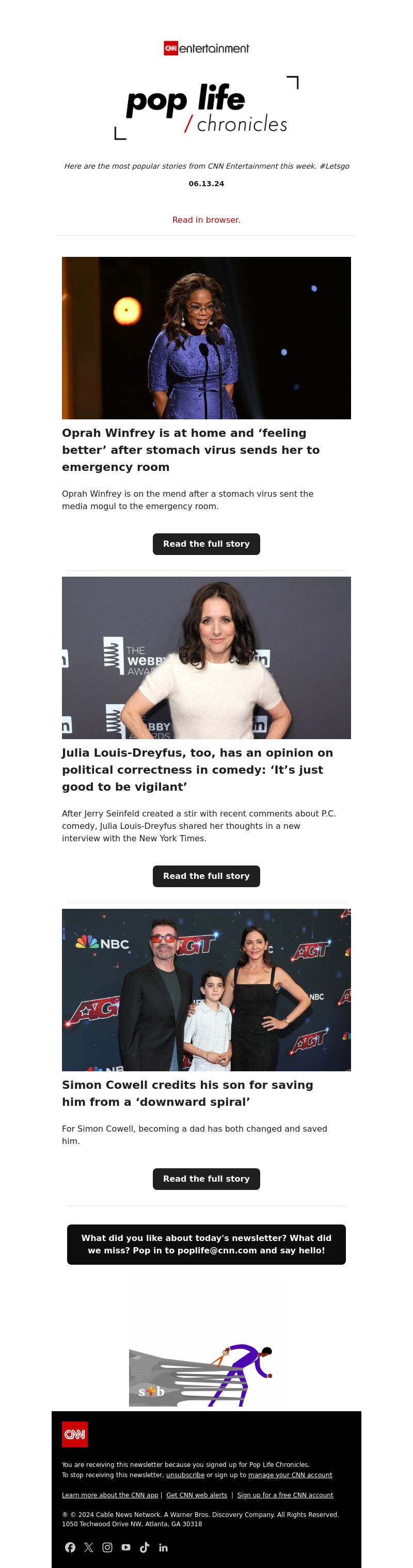
Task: Open the YouTube icon in footer
Action: pos(125,1547)
